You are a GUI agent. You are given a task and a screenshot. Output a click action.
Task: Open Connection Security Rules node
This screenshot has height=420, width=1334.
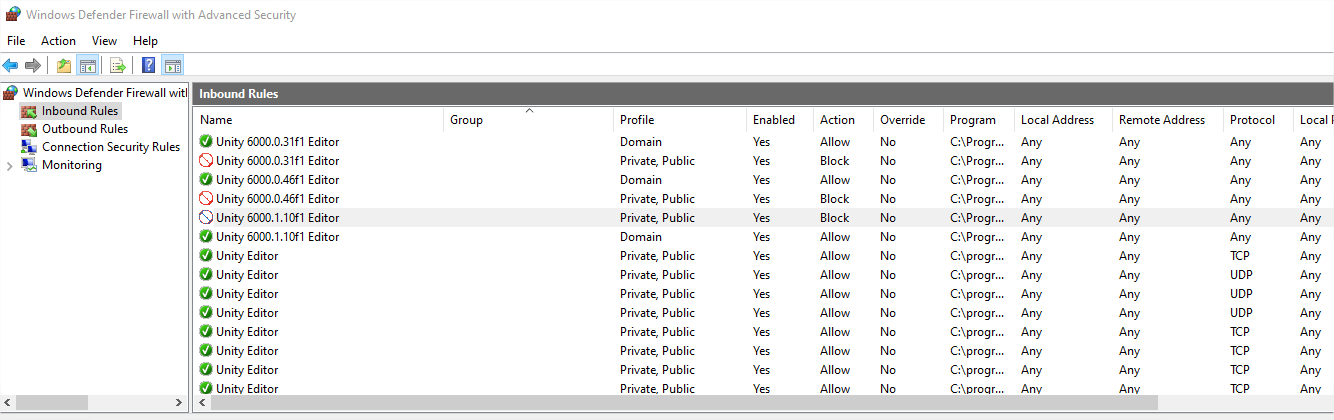tap(110, 147)
